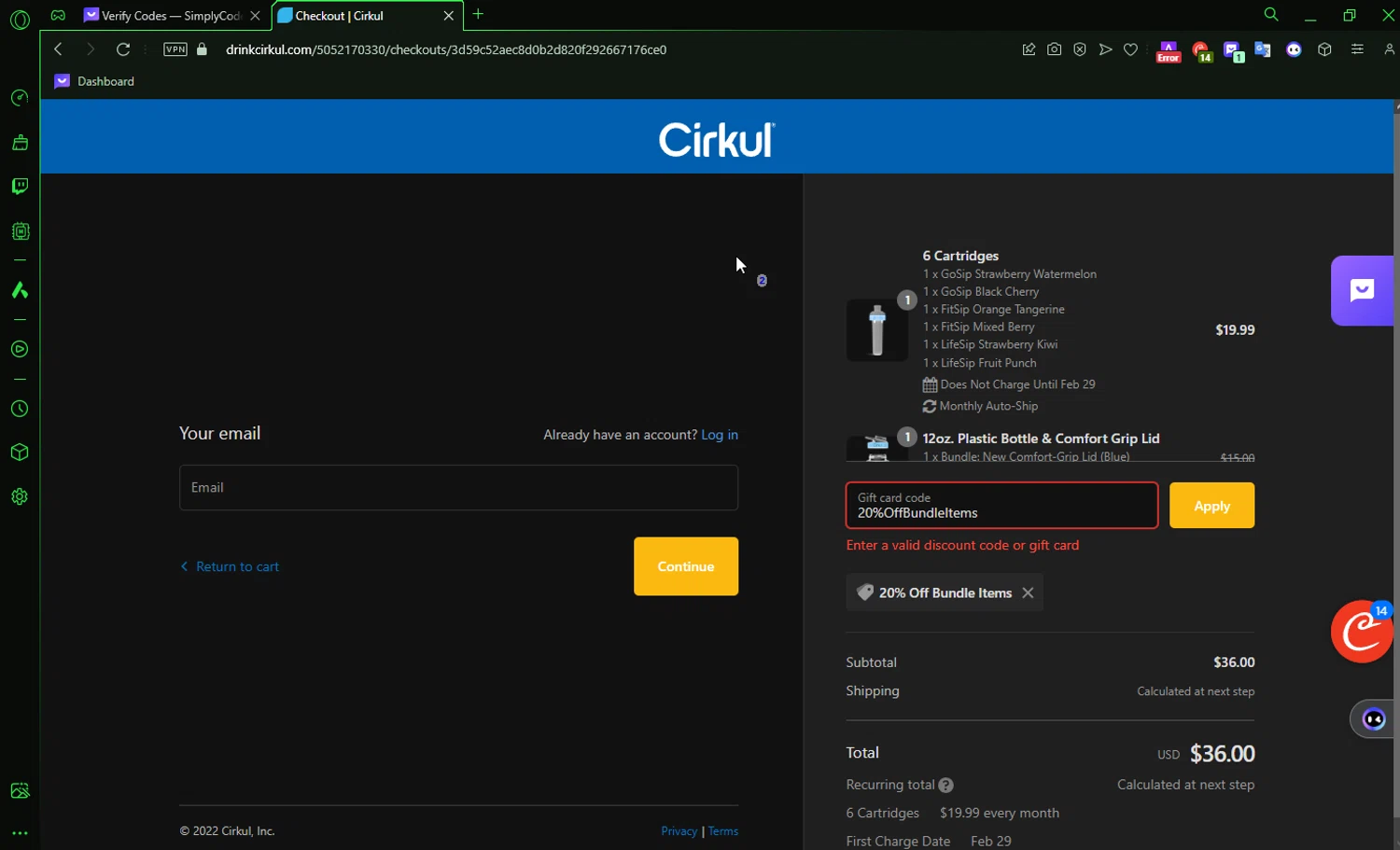Click the Gift card code field
Viewport: 1400px width, 850px height.
(1001, 506)
